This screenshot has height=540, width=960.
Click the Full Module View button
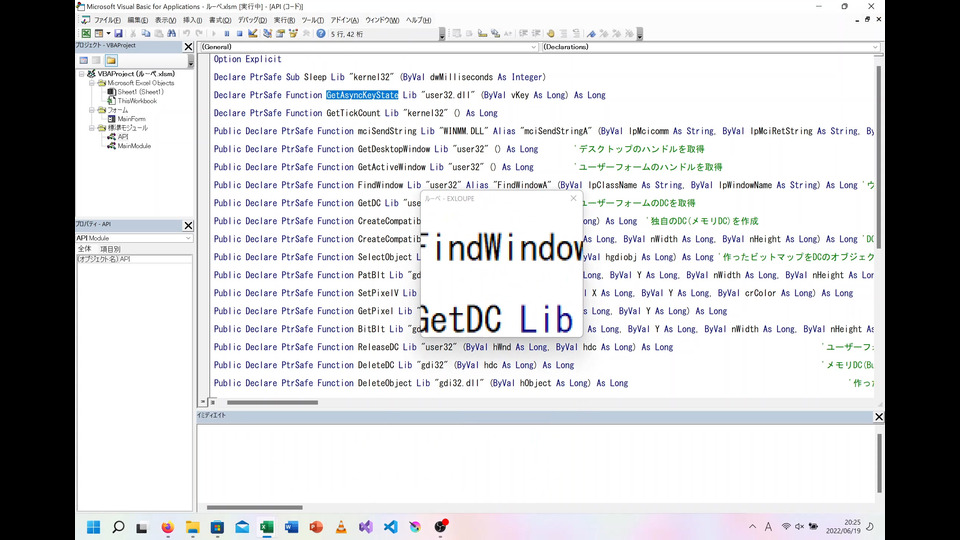point(212,402)
